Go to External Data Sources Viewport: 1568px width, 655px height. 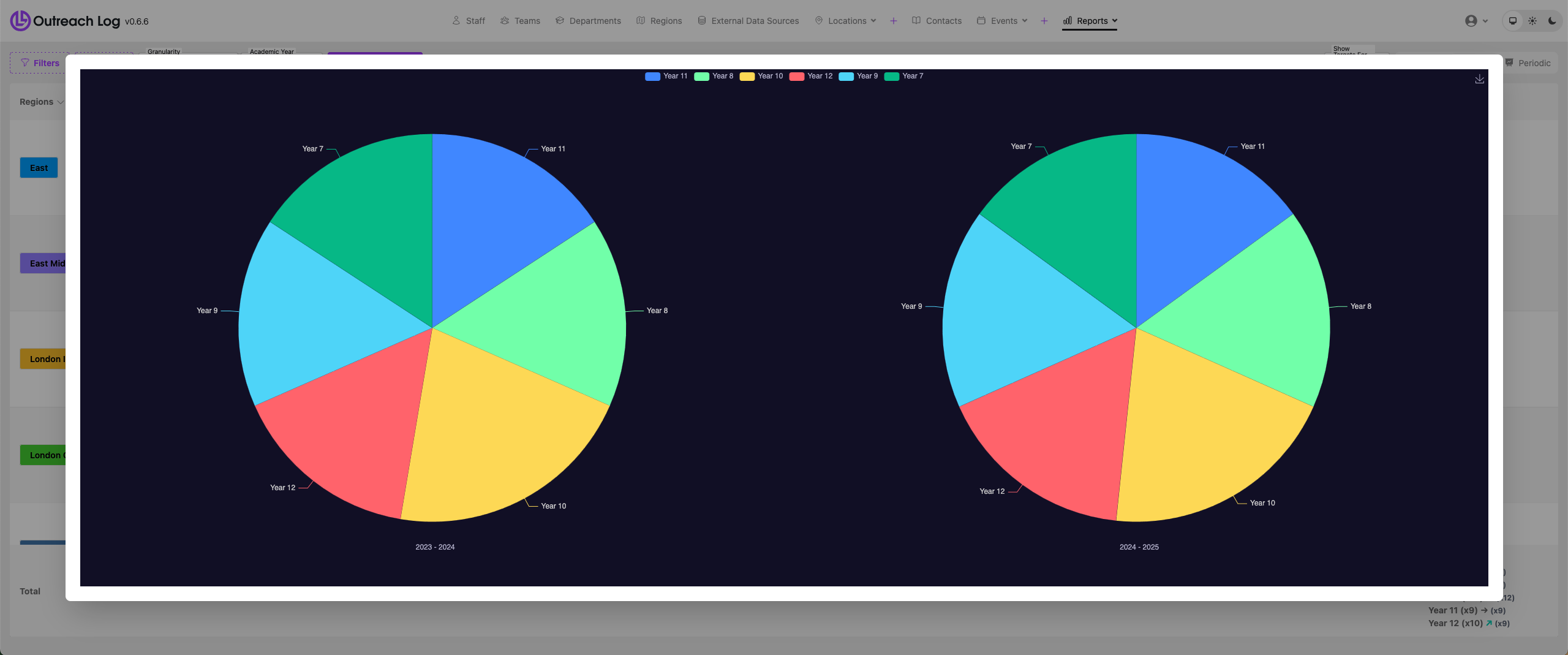748,21
